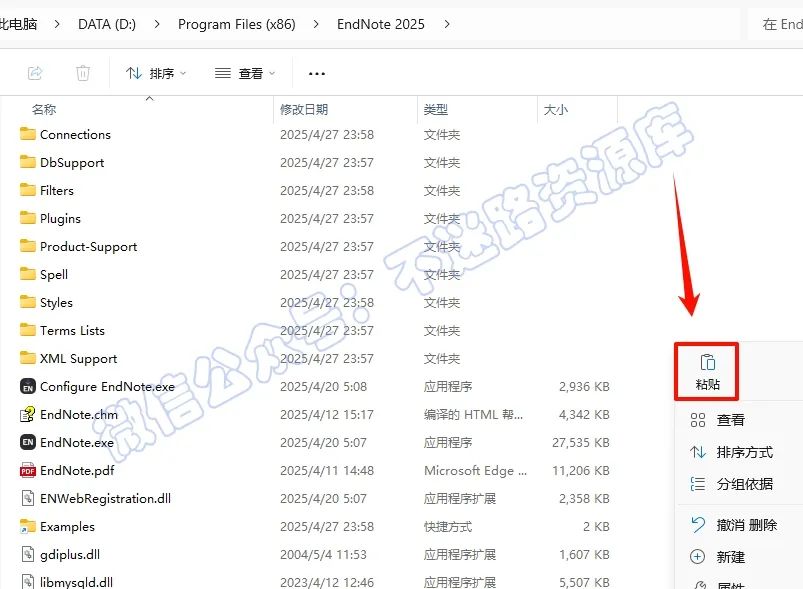This screenshot has height=589, width=803.
Task: Navigate to DATA (D:) in breadcrumb
Action: (x=107, y=24)
